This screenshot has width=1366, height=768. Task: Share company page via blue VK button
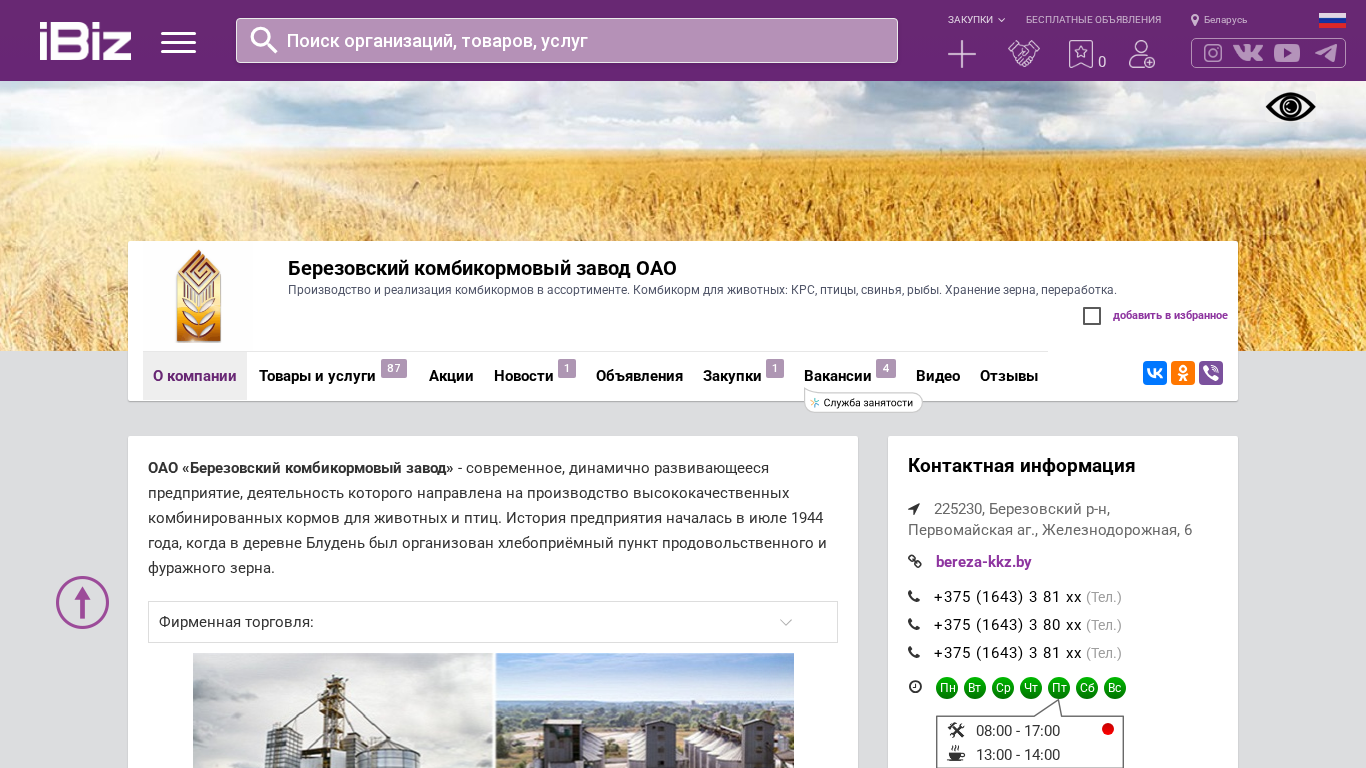coord(1155,373)
